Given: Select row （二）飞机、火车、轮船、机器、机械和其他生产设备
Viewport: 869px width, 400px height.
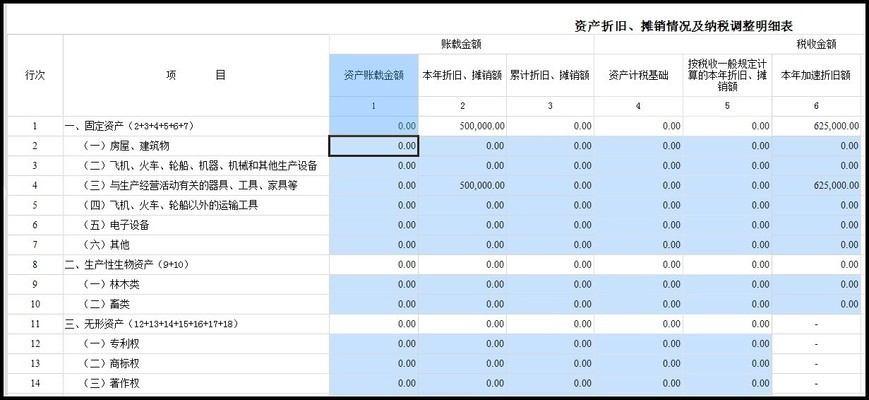Looking at the screenshot, I should [x=434, y=166].
